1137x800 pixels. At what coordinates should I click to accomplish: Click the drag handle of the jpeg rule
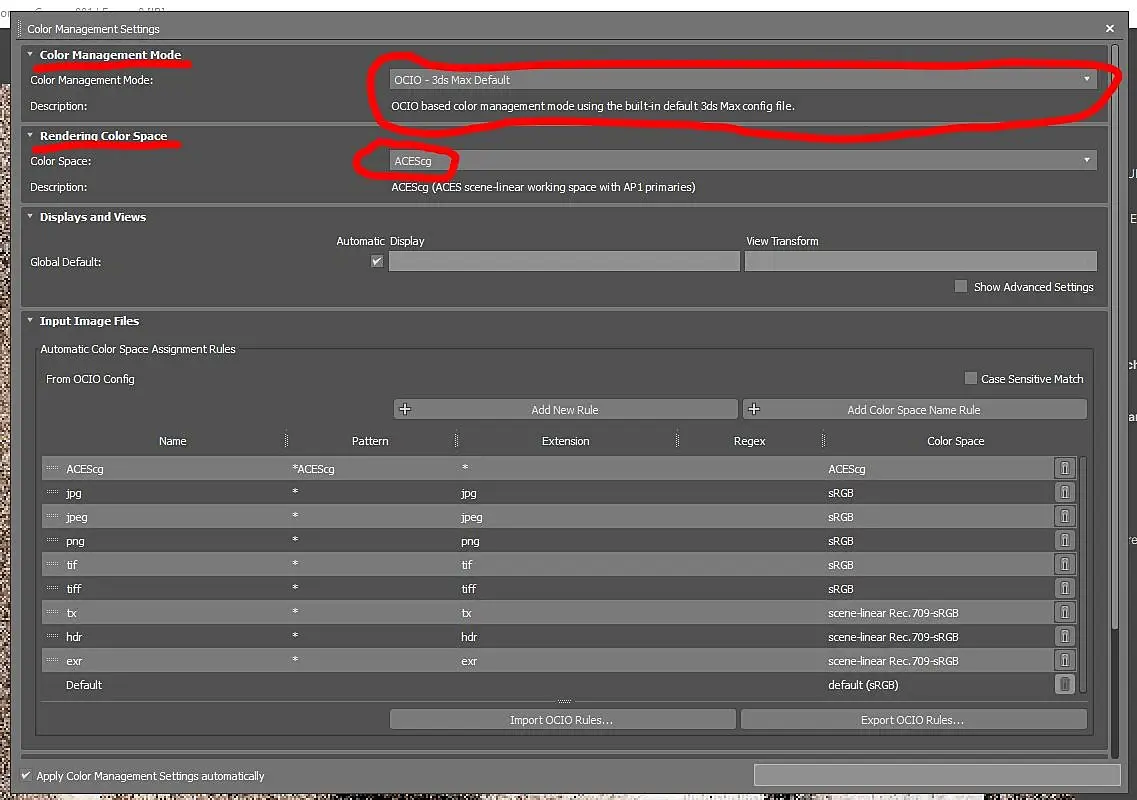click(52, 516)
